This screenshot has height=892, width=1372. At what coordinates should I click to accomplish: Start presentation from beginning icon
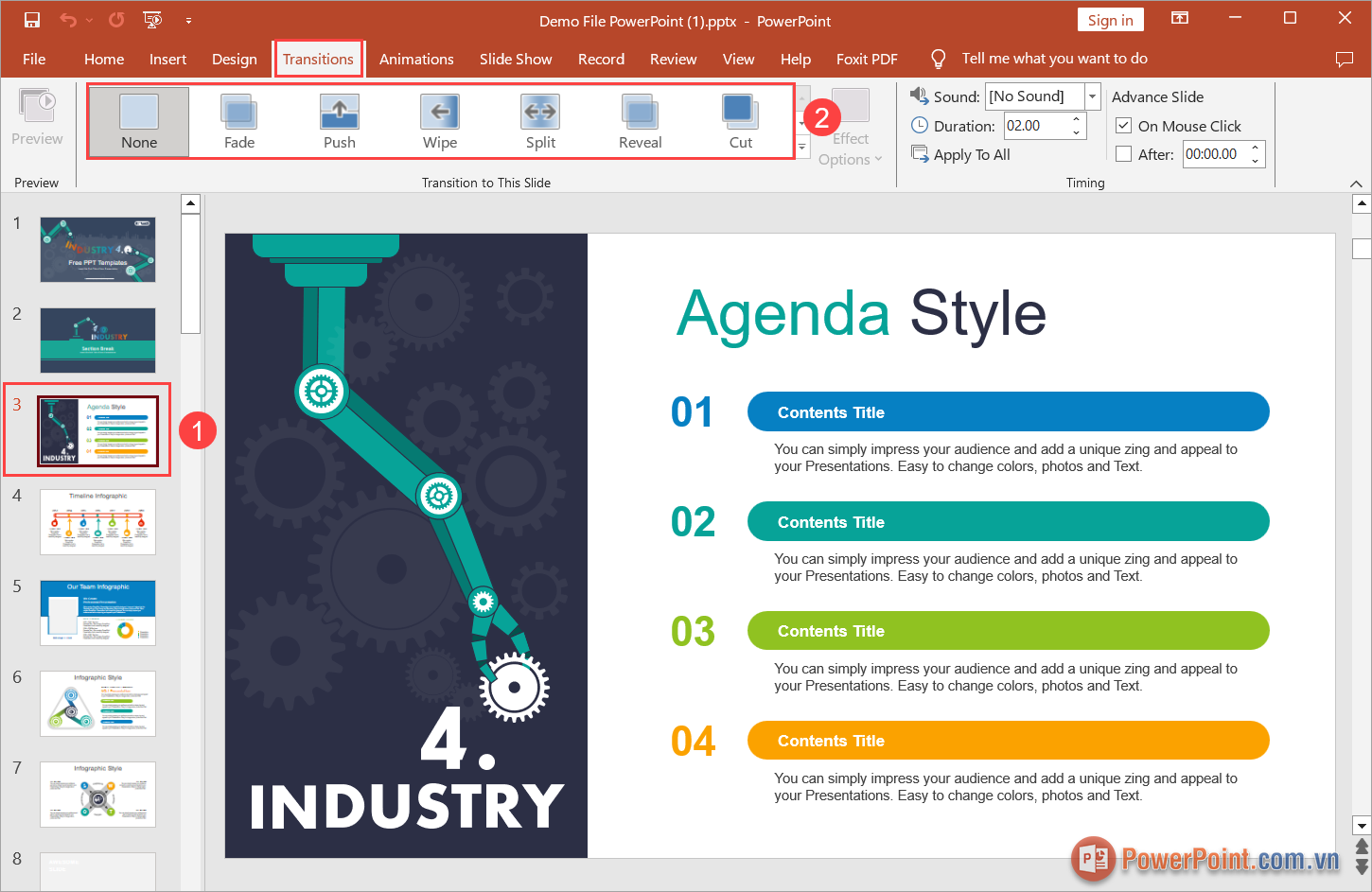point(152,20)
